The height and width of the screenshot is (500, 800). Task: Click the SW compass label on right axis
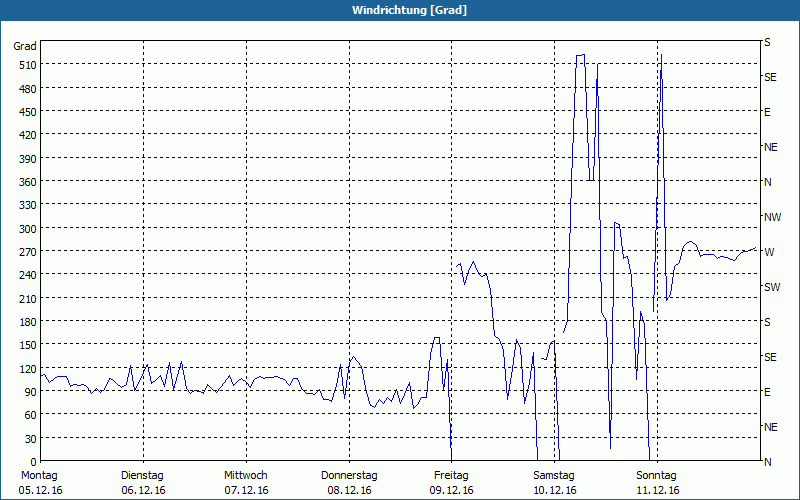(x=772, y=287)
